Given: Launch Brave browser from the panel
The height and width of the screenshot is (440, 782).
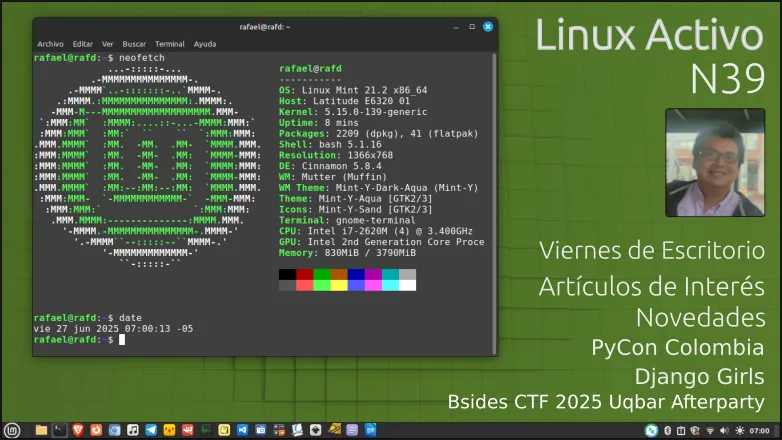Looking at the screenshot, I should (x=78, y=430).
